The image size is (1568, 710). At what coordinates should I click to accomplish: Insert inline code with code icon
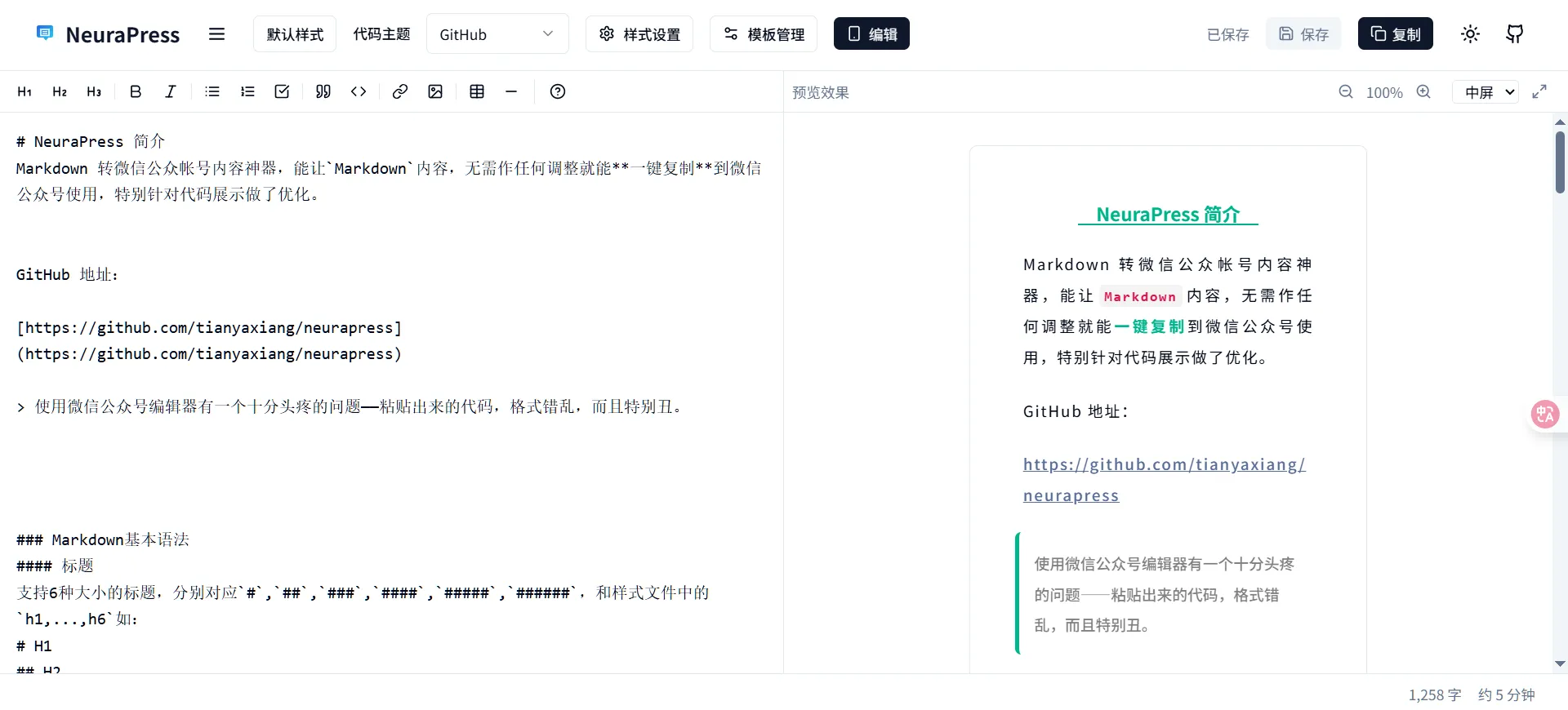tap(359, 91)
